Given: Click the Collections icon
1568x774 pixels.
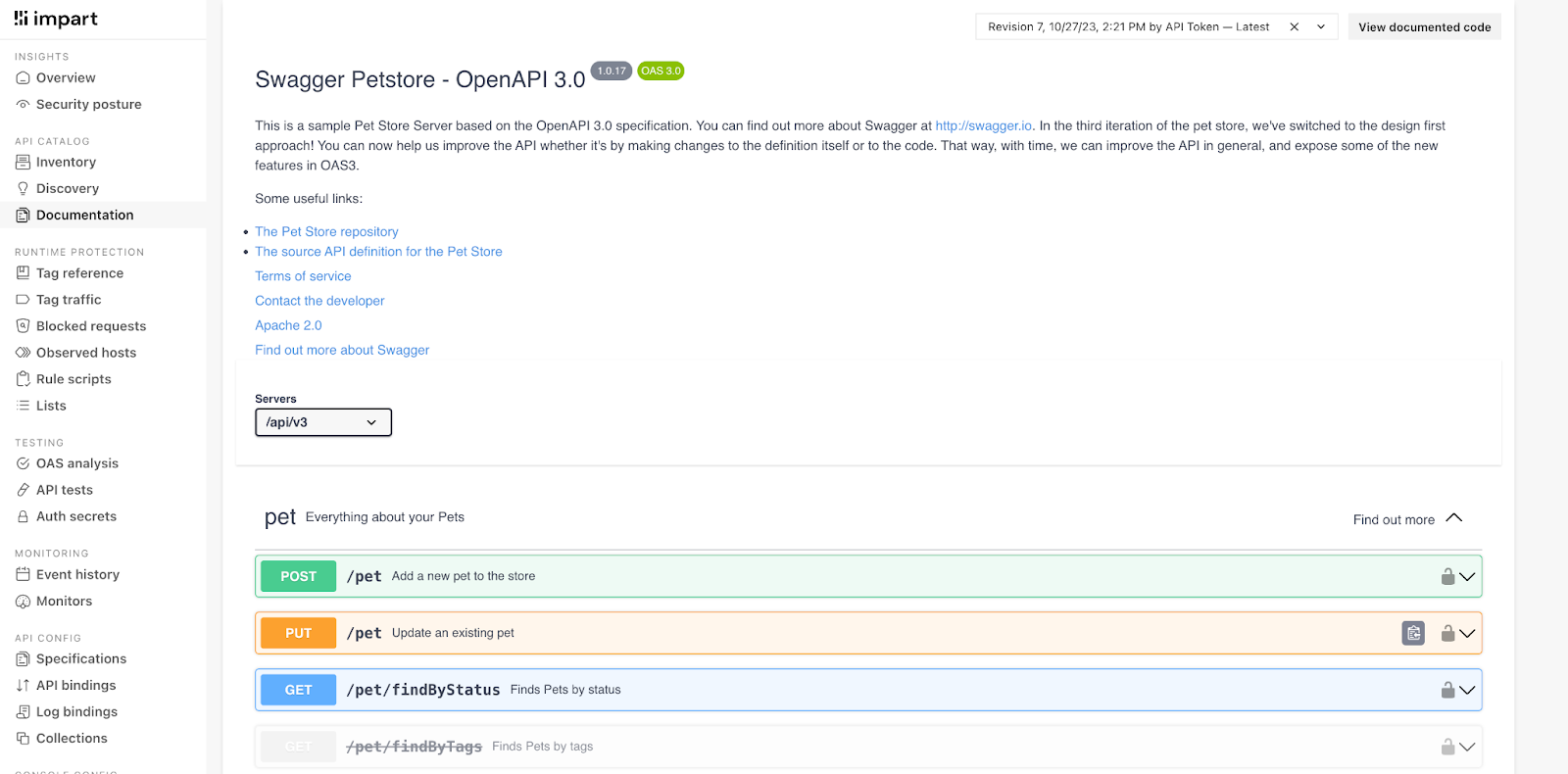Looking at the screenshot, I should (x=23, y=739).
